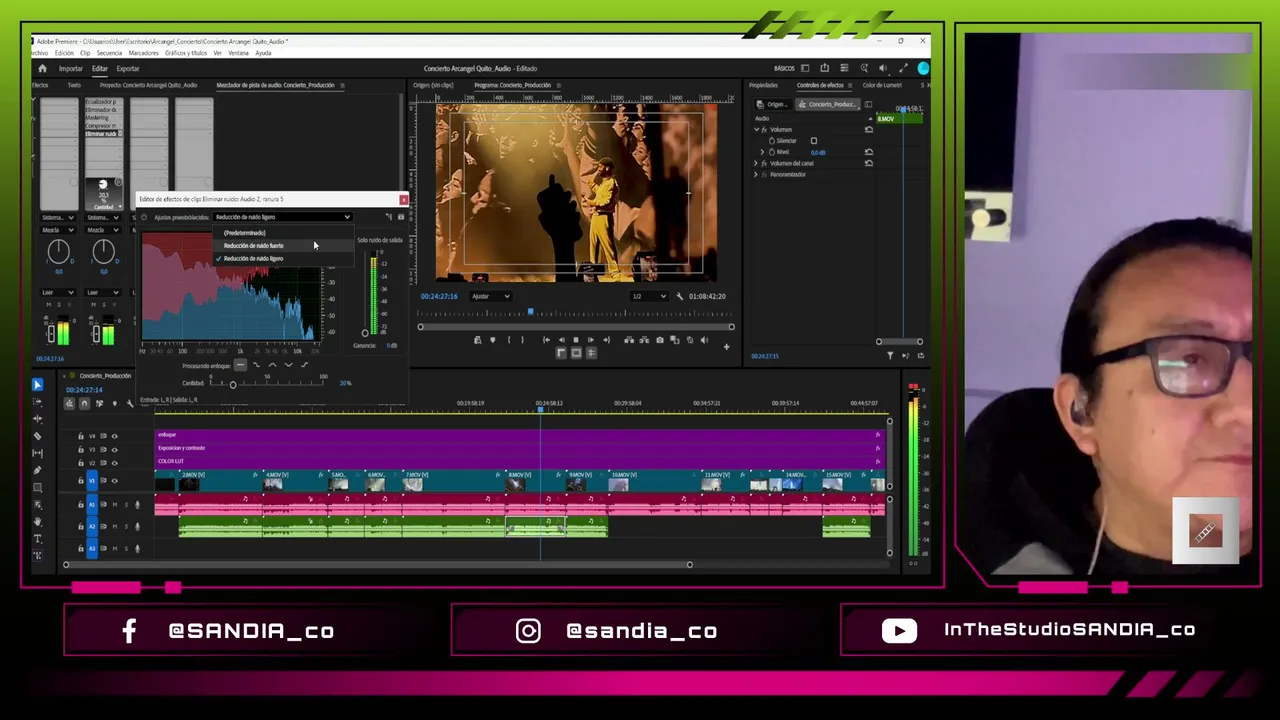Screen dimensions: 1280x720
Task: Open the first Leer automation mode dropdown
Action: (x=58, y=293)
